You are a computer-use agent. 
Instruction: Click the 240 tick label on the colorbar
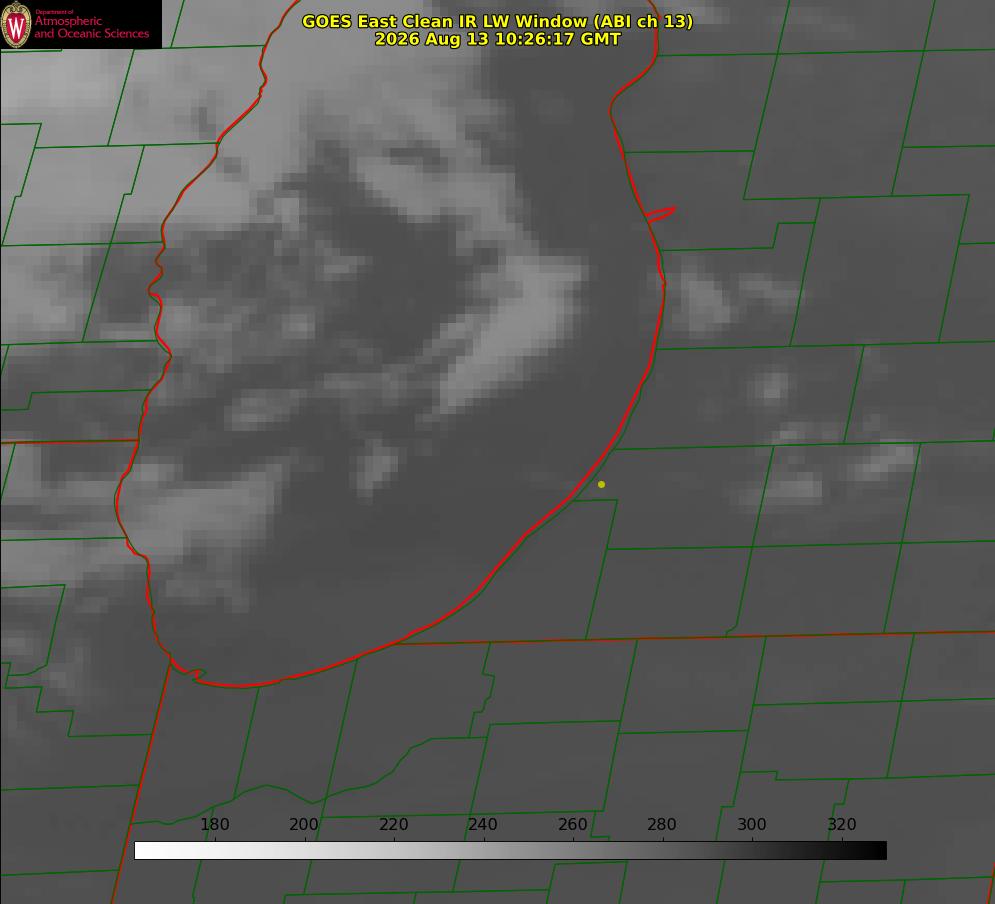(483, 824)
